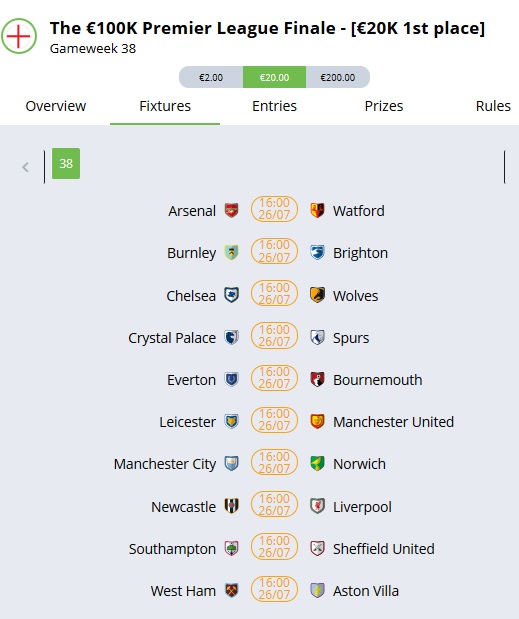Click the Wolves club crest

[x=317, y=295]
